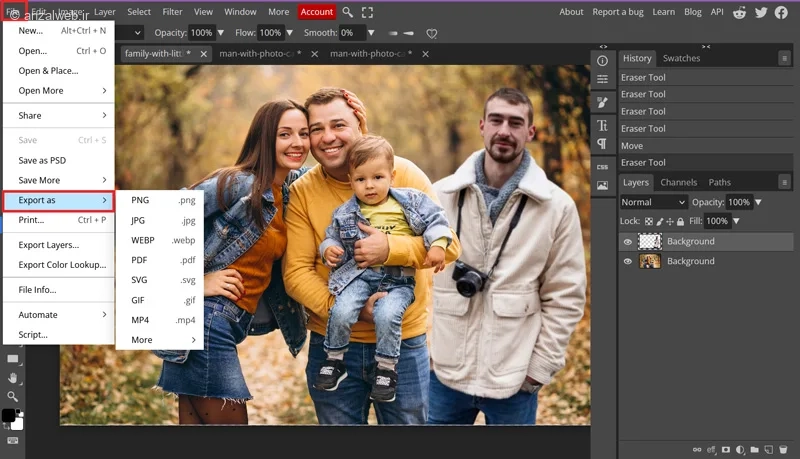Open the Report a bug link
The width and height of the screenshot is (800, 459).
(x=617, y=12)
